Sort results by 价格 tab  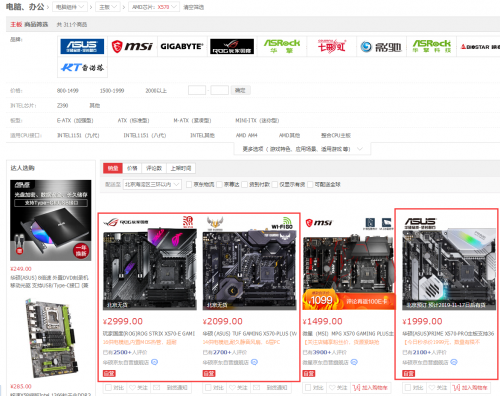[x=132, y=168]
